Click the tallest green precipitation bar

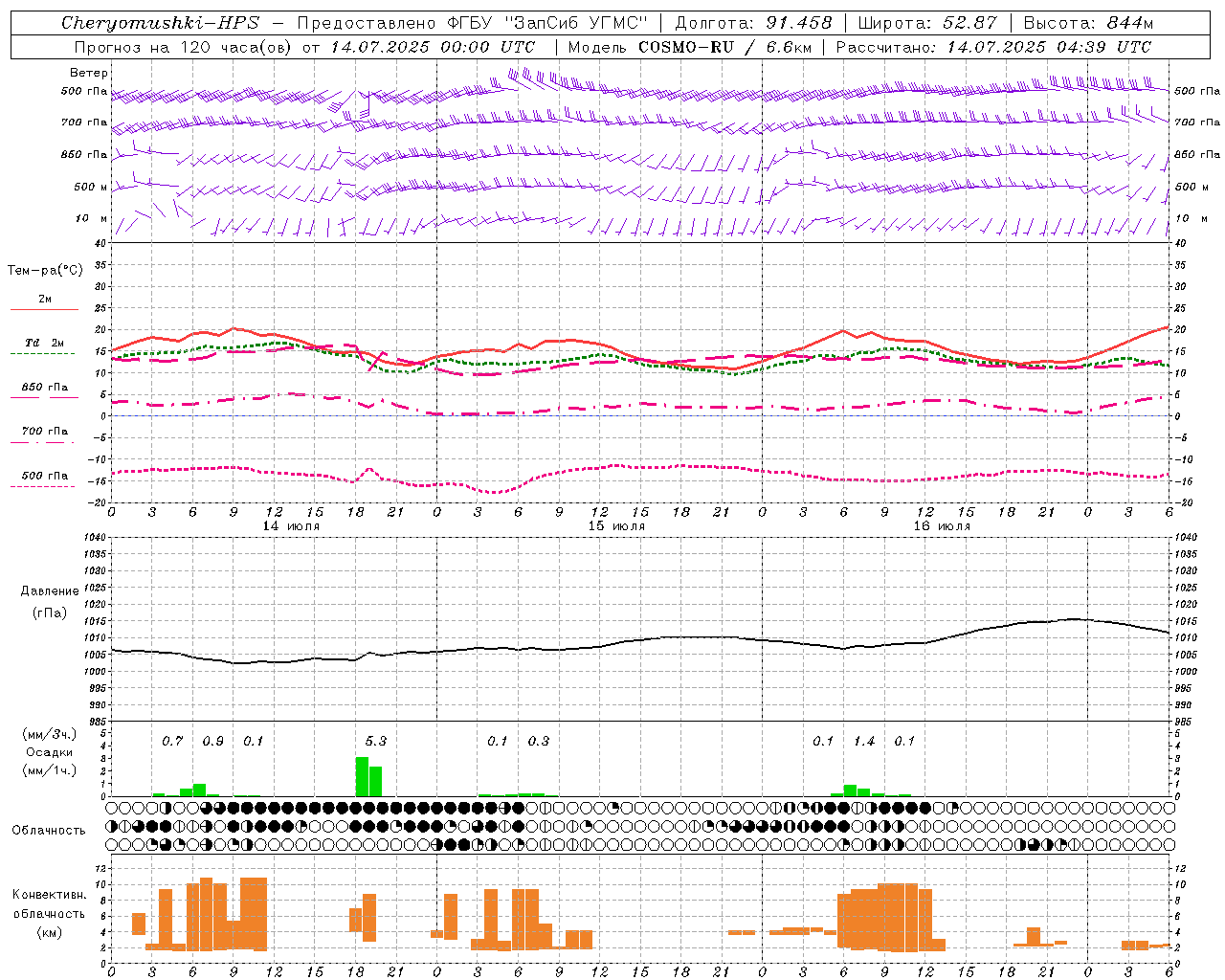point(362,777)
